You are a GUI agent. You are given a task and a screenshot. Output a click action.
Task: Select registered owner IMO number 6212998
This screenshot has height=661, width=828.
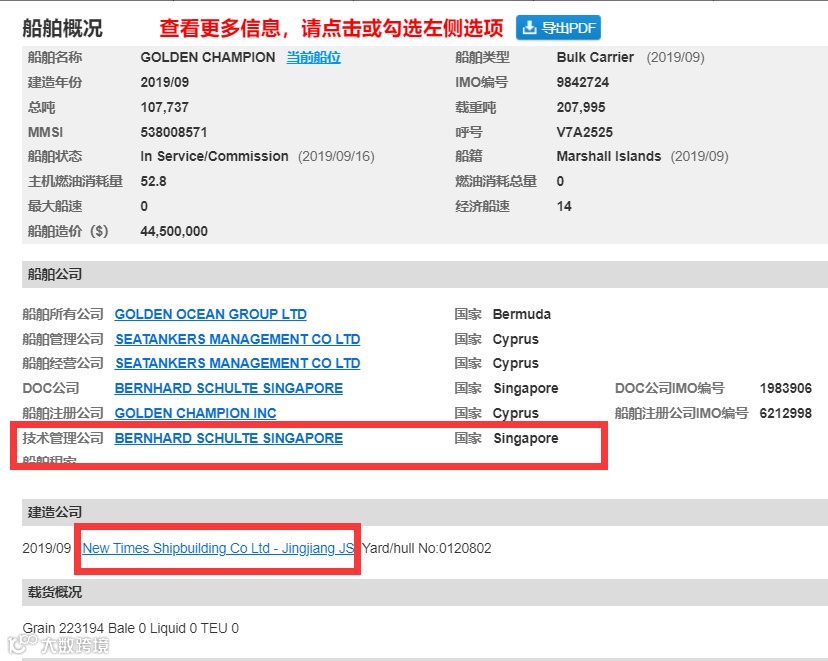coord(786,413)
